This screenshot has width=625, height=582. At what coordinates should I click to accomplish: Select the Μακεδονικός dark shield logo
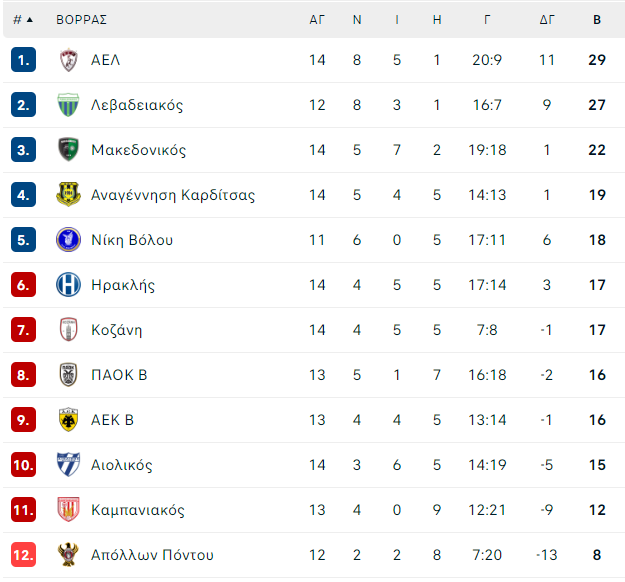(68, 150)
